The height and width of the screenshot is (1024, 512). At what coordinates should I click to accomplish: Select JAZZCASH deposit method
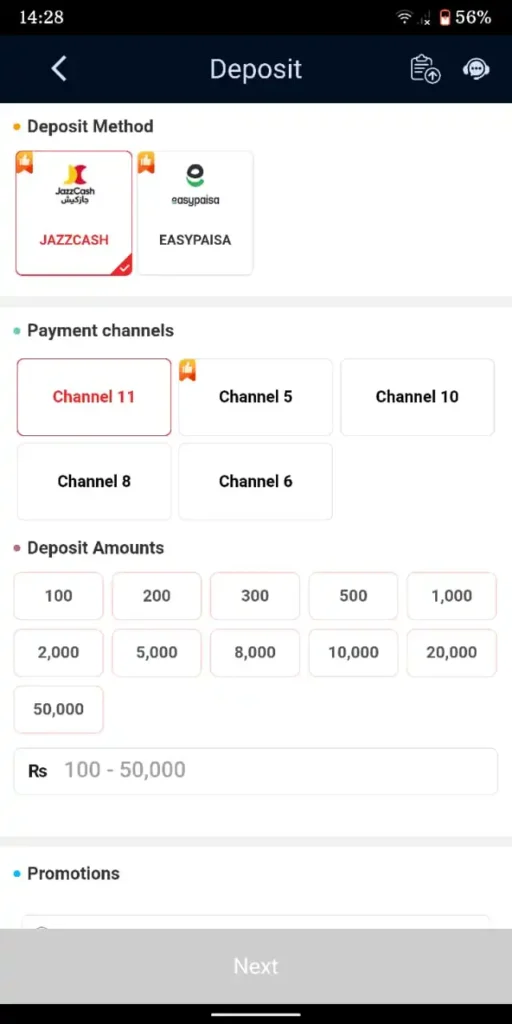click(x=74, y=213)
